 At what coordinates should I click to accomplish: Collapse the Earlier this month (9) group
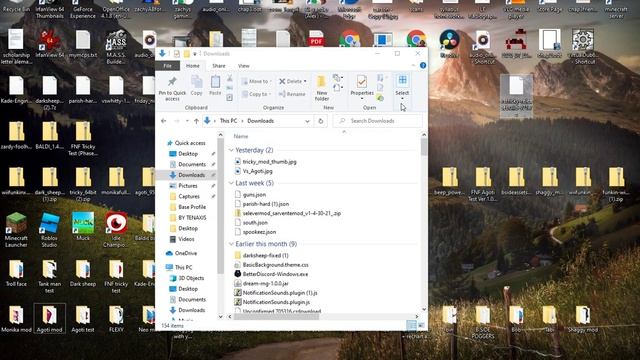pos(231,244)
